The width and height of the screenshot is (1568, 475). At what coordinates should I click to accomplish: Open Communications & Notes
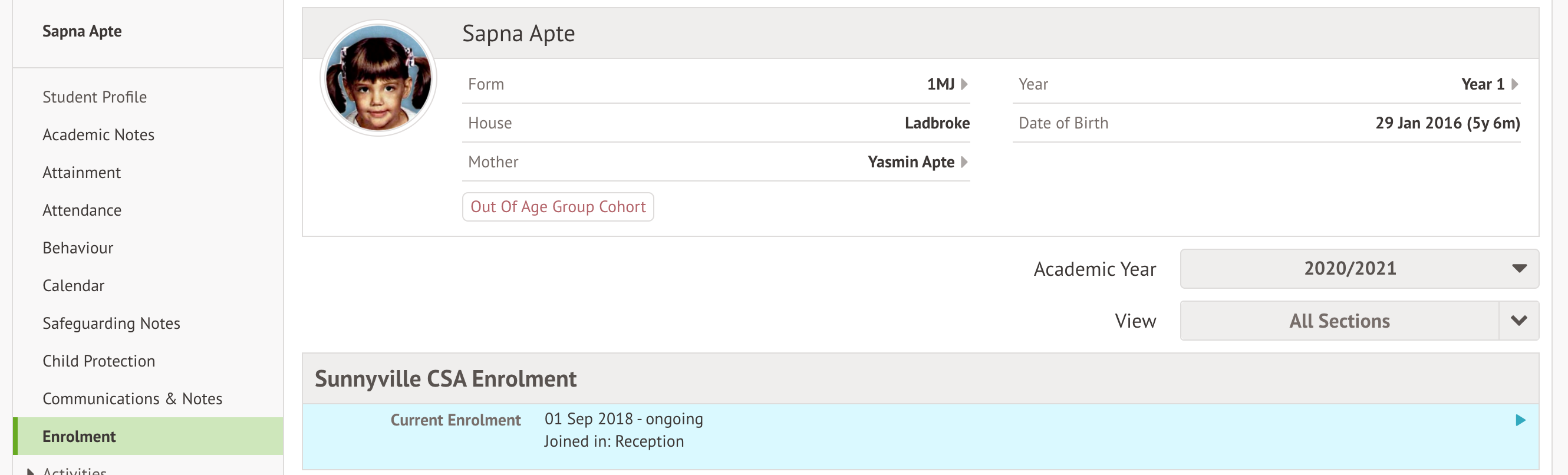click(x=132, y=398)
